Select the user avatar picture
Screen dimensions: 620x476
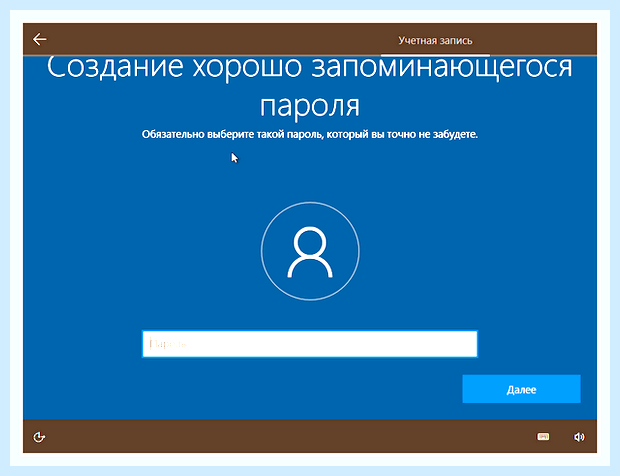[x=310, y=251]
